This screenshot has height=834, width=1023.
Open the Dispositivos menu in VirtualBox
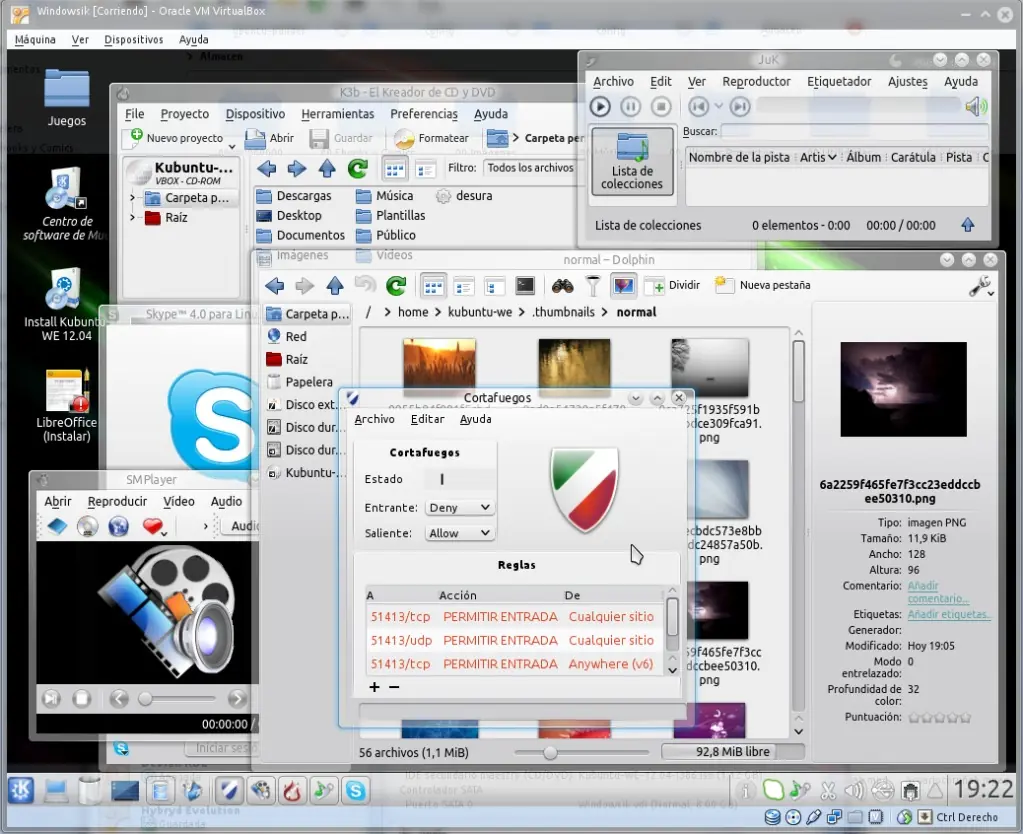(134, 39)
